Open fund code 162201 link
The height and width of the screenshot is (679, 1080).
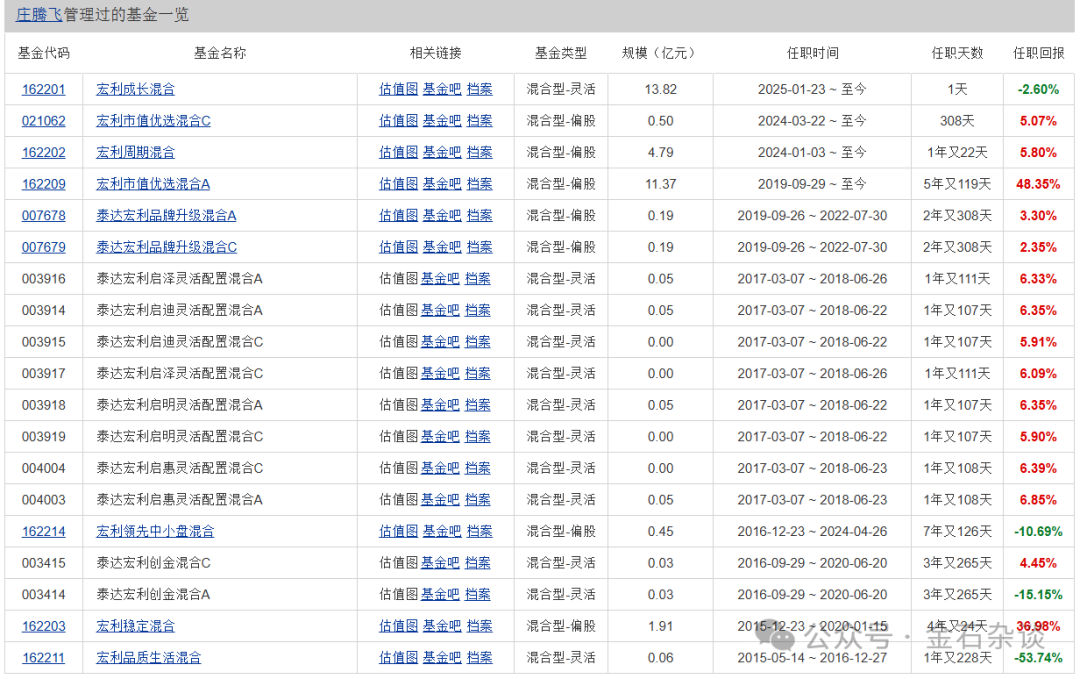point(43,89)
